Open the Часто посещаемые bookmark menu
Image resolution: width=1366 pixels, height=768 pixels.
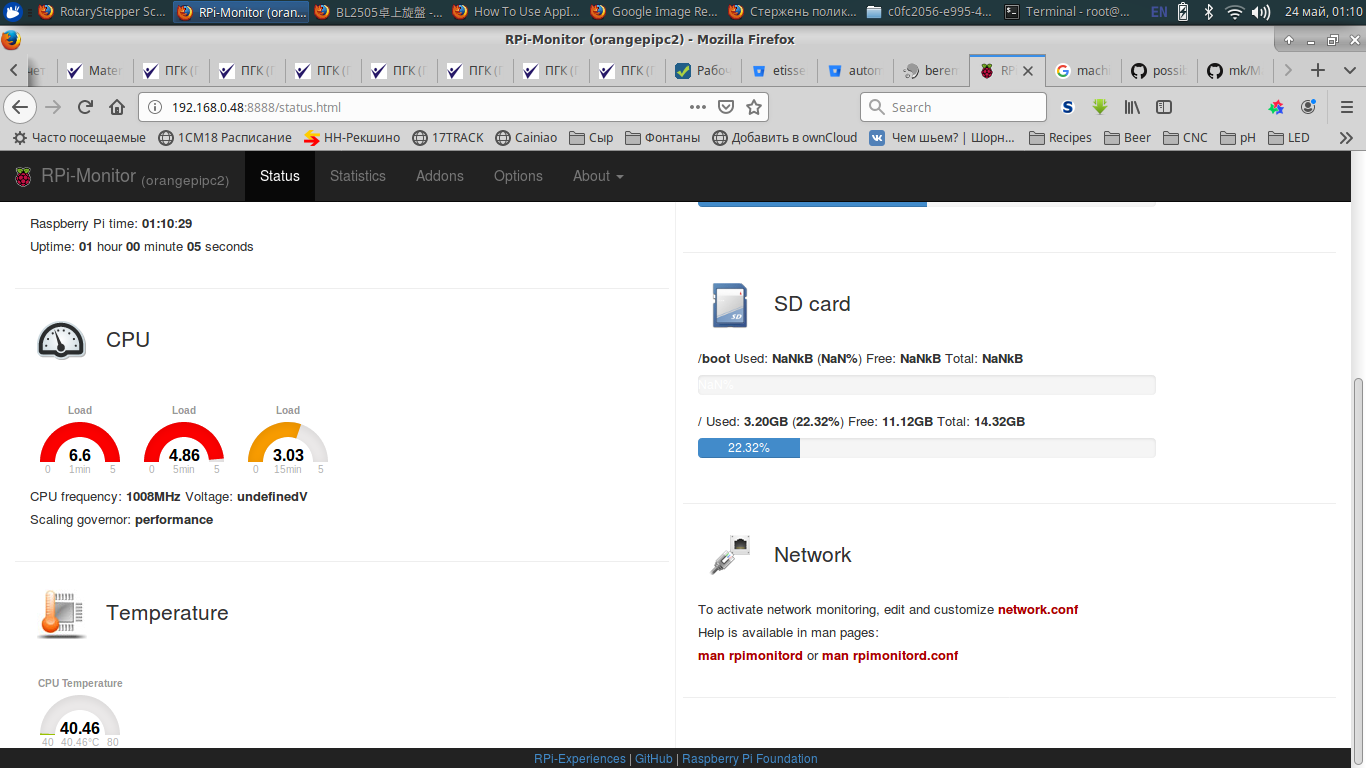[79, 138]
